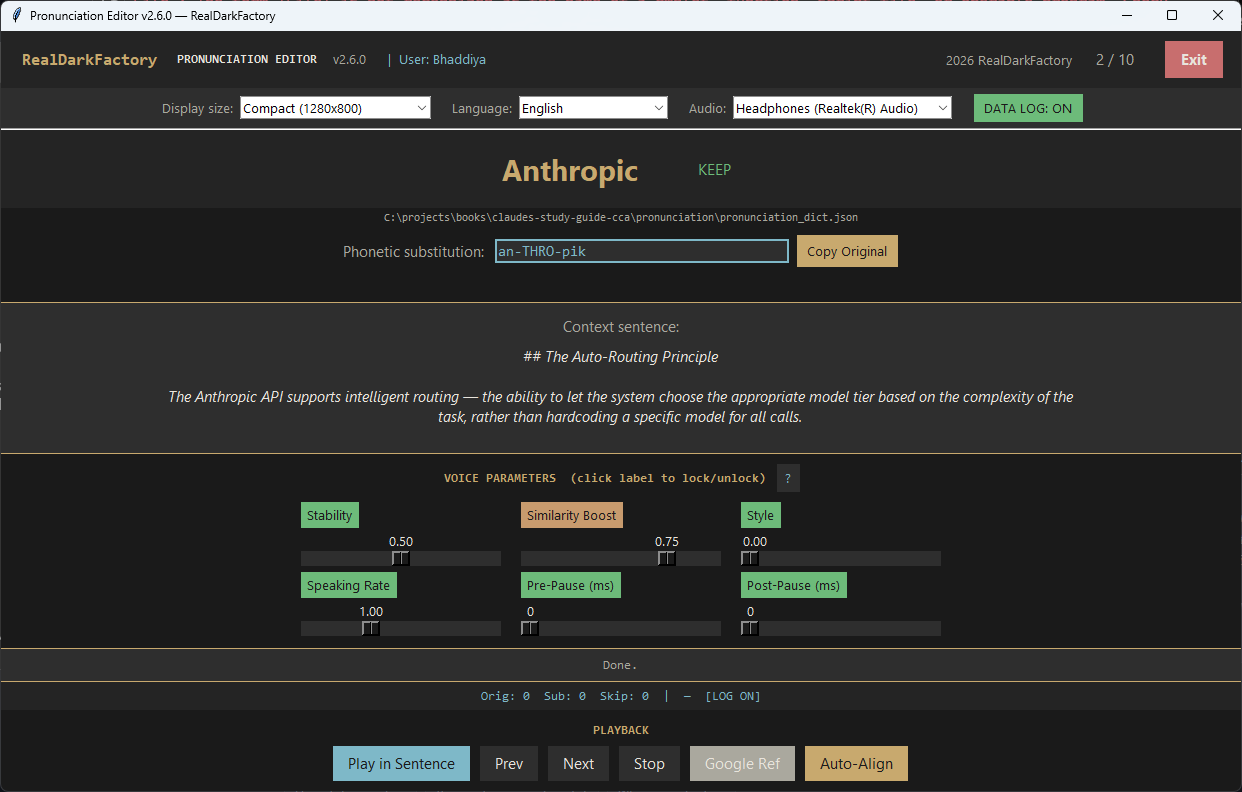Click the Auto-Align button

tap(856, 763)
